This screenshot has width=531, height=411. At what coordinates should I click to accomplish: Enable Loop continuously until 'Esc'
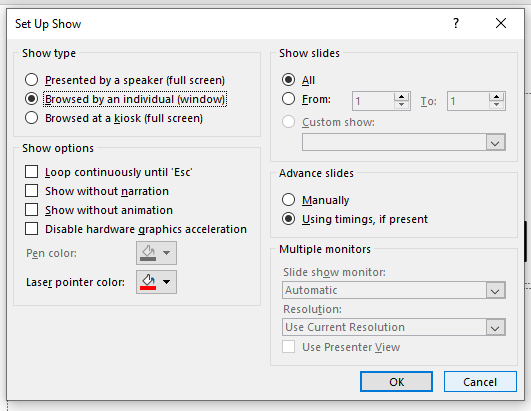coord(31,172)
